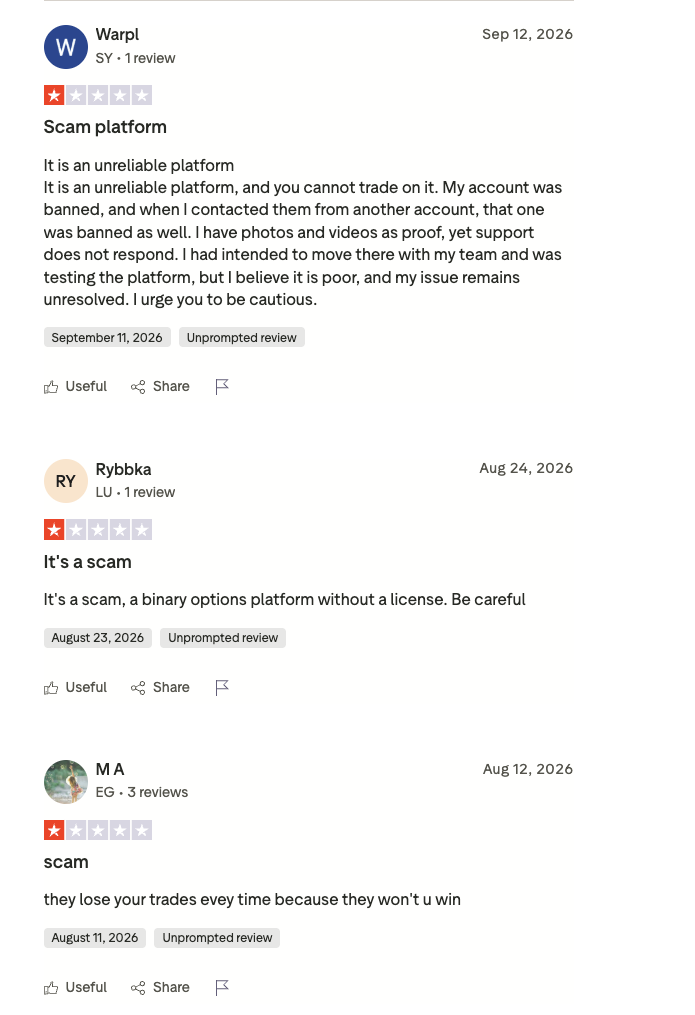Open the It's a scam review title
Screen dimensions: 695x1015
(87, 562)
